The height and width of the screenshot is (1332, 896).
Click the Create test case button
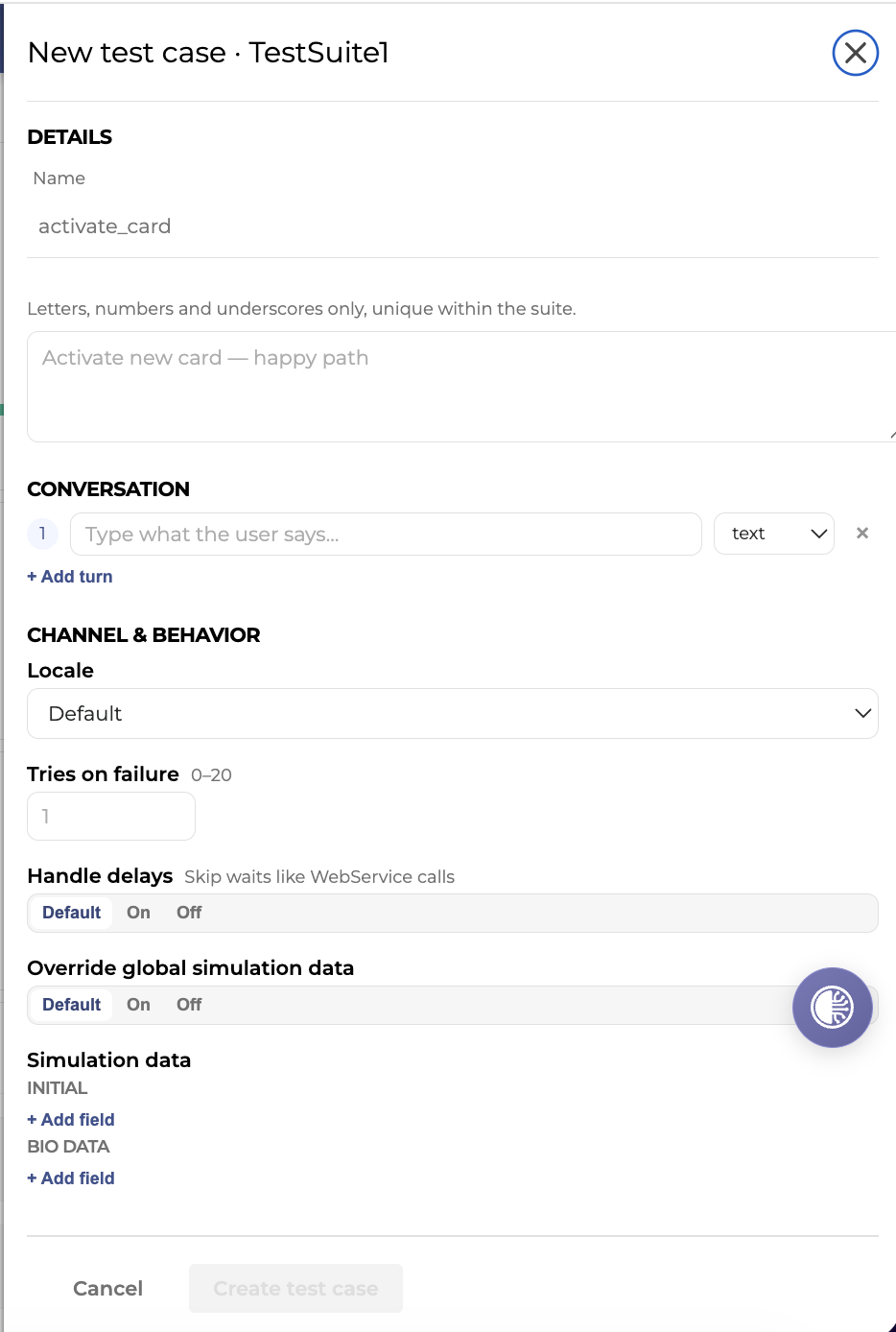295,1288
